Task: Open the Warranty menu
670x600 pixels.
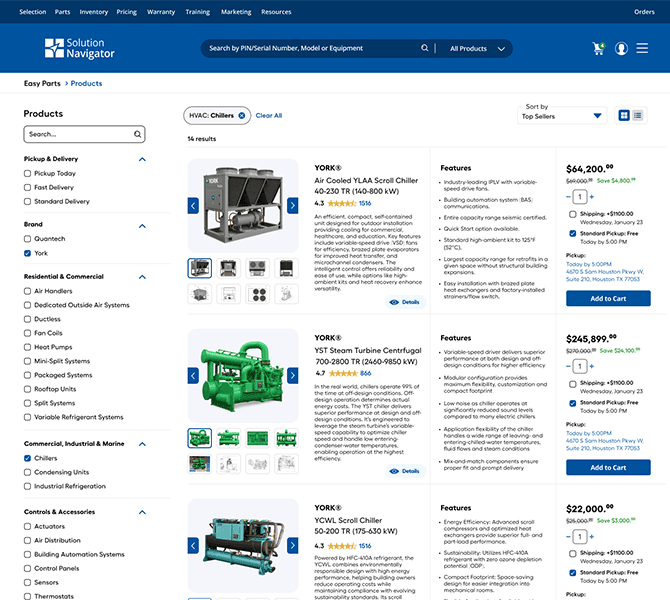Action: (x=161, y=12)
